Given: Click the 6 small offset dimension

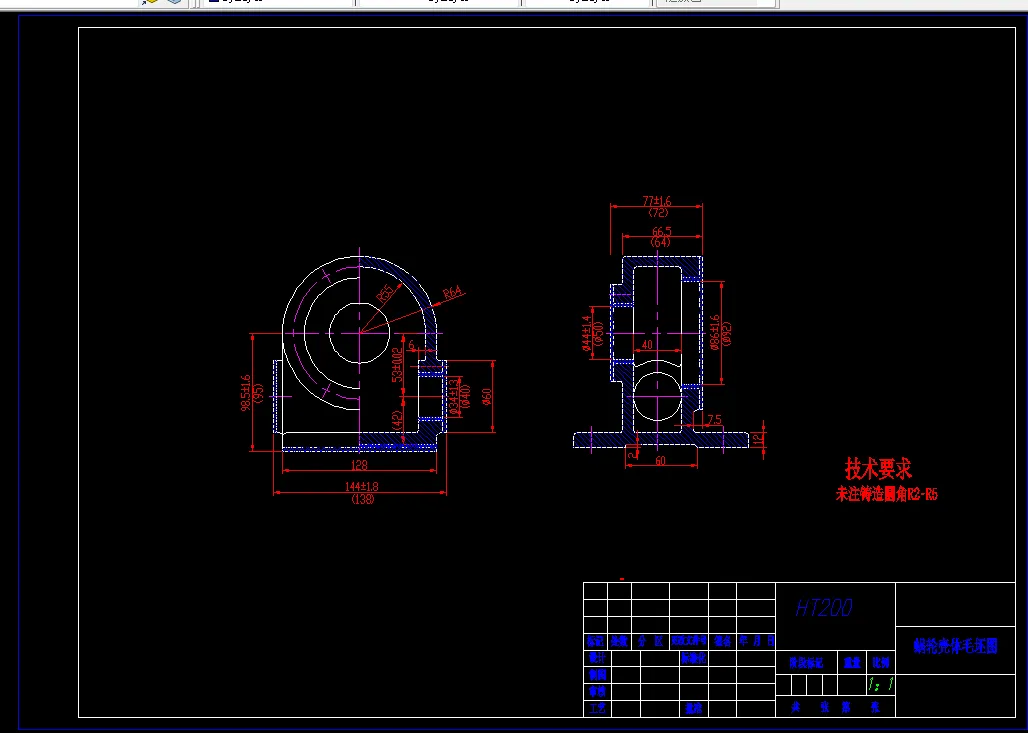Looking at the screenshot, I should (412, 346).
